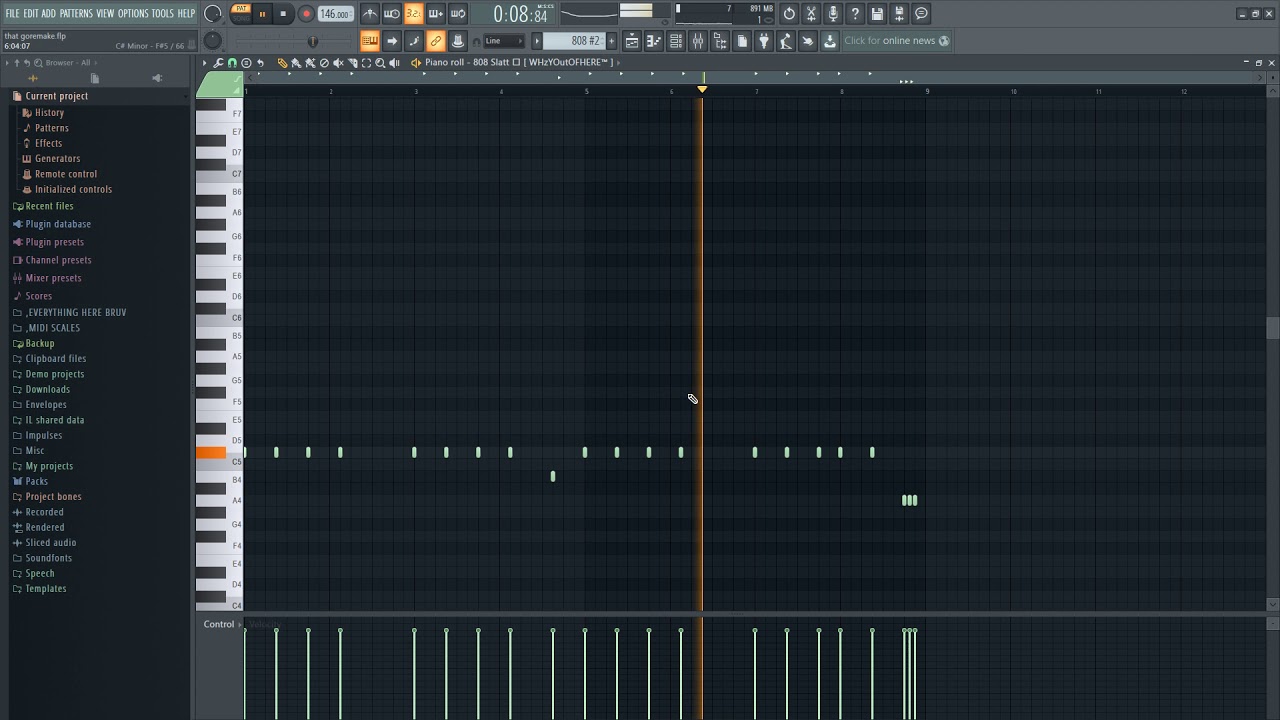1280x720 pixels.
Task: Open the Line snap dropdown
Action: pyautogui.click(x=504, y=41)
